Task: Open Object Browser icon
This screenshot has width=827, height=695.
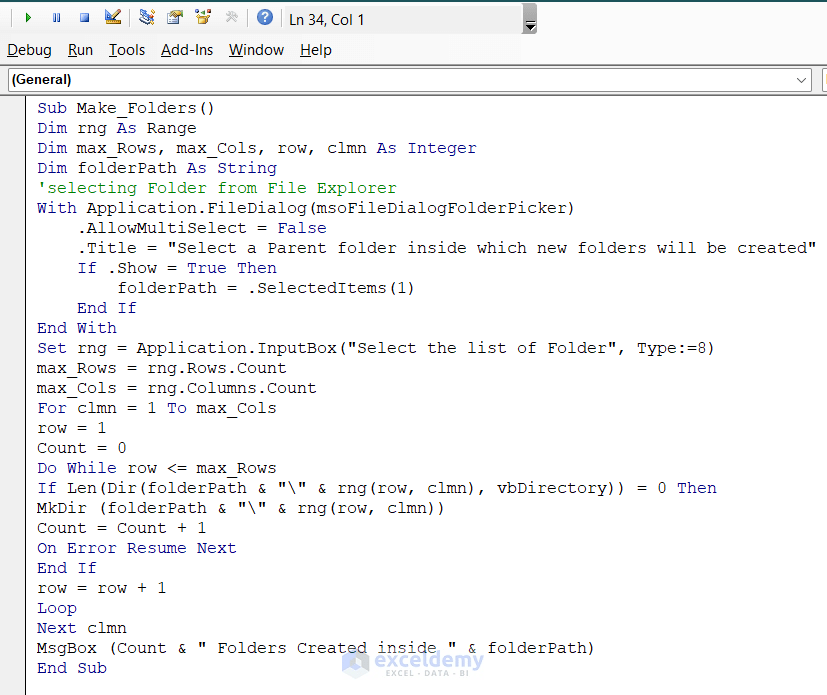Action: 203,18
